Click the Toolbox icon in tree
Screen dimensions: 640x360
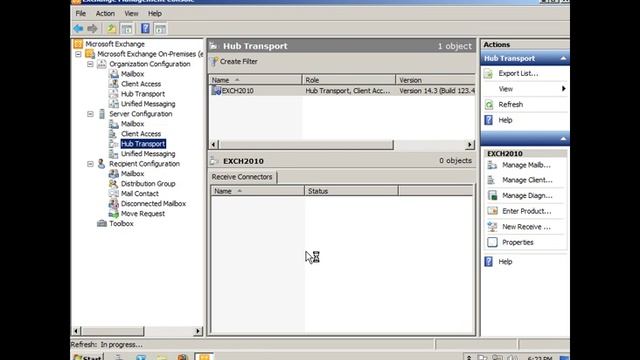coord(102,223)
